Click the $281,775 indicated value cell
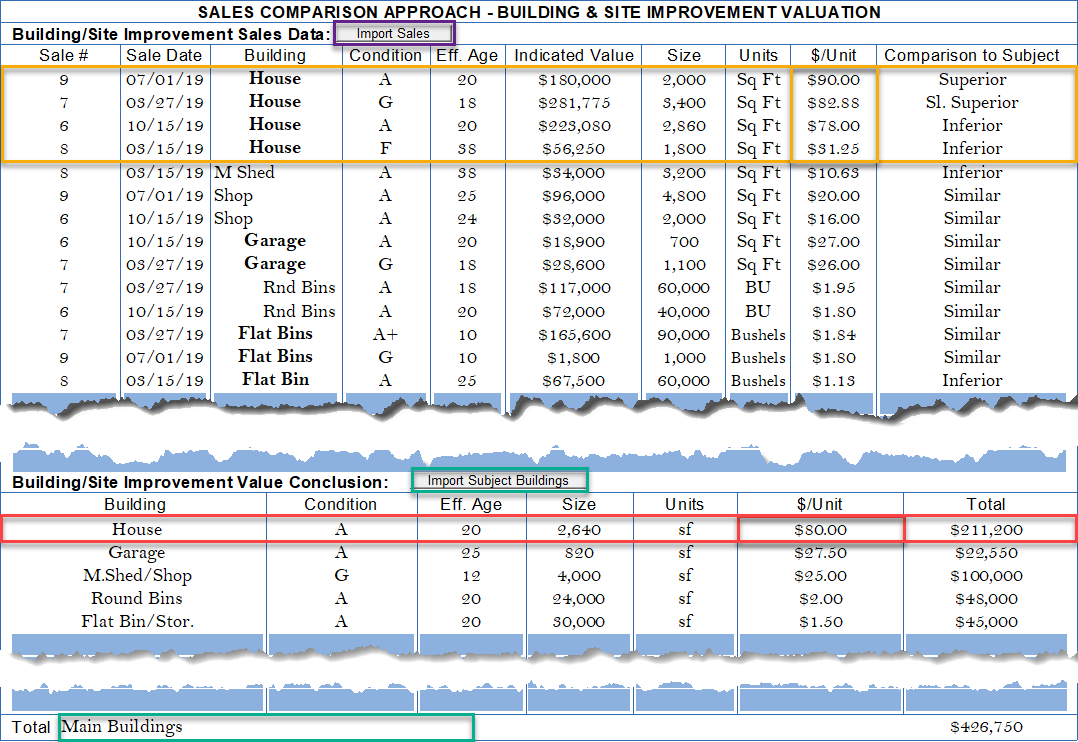The width and height of the screenshot is (1078, 742). click(x=571, y=102)
